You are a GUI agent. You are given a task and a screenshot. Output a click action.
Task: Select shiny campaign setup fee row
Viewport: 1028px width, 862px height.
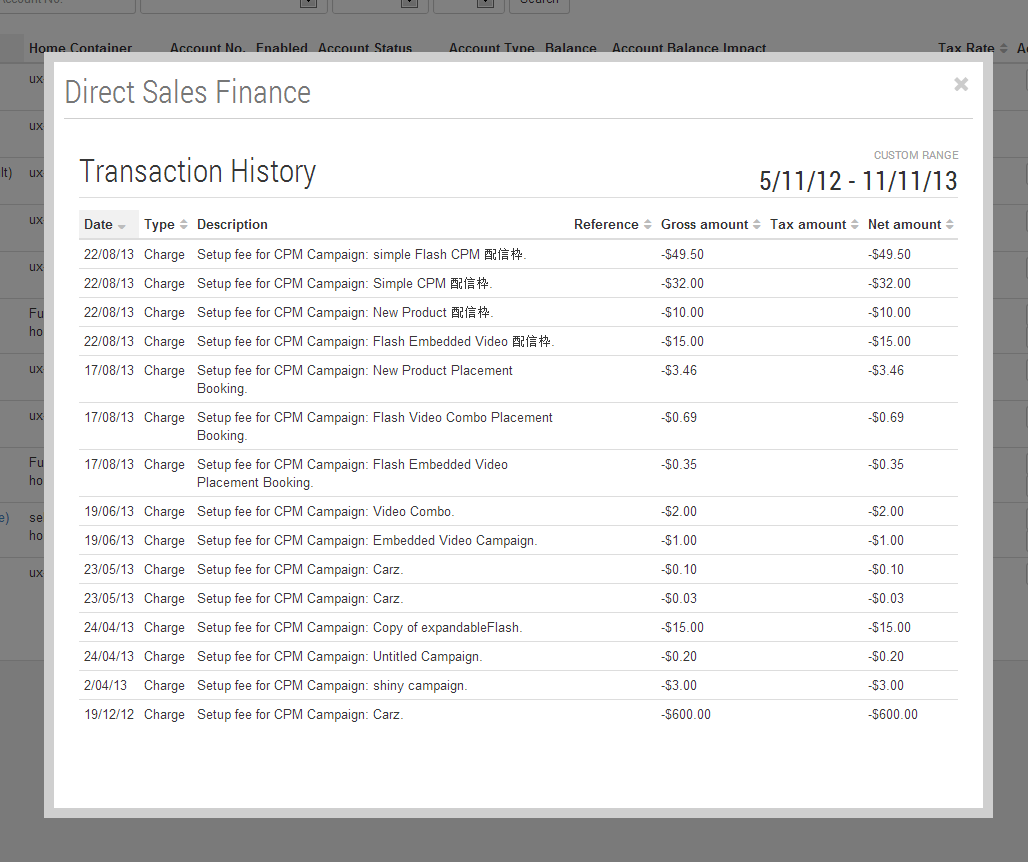(518, 686)
